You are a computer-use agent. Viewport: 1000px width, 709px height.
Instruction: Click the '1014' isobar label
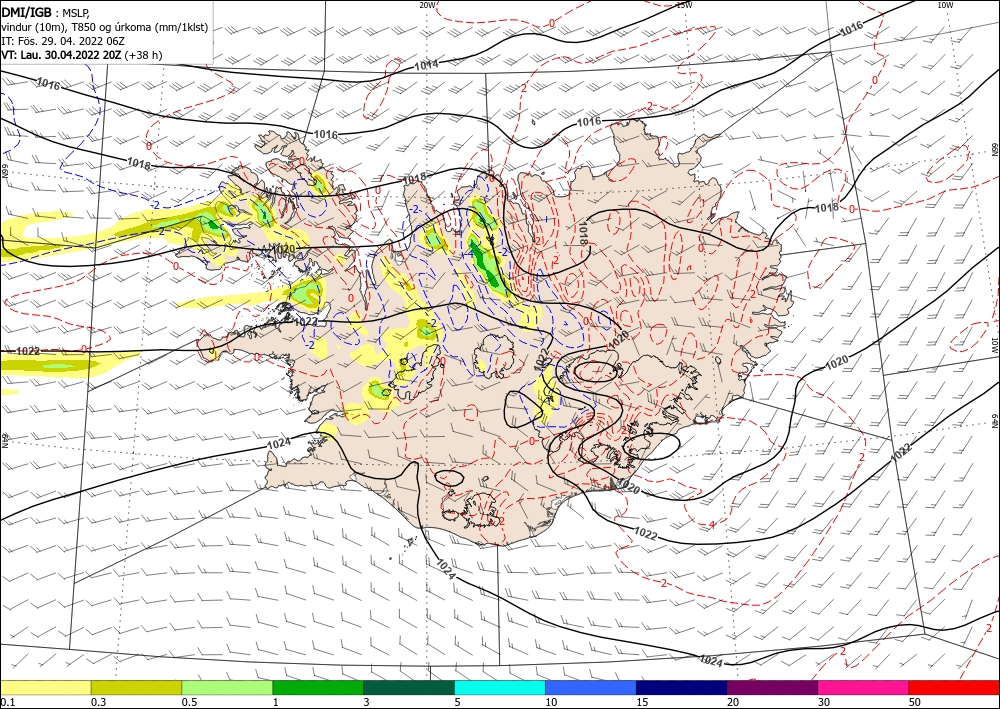click(x=426, y=64)
